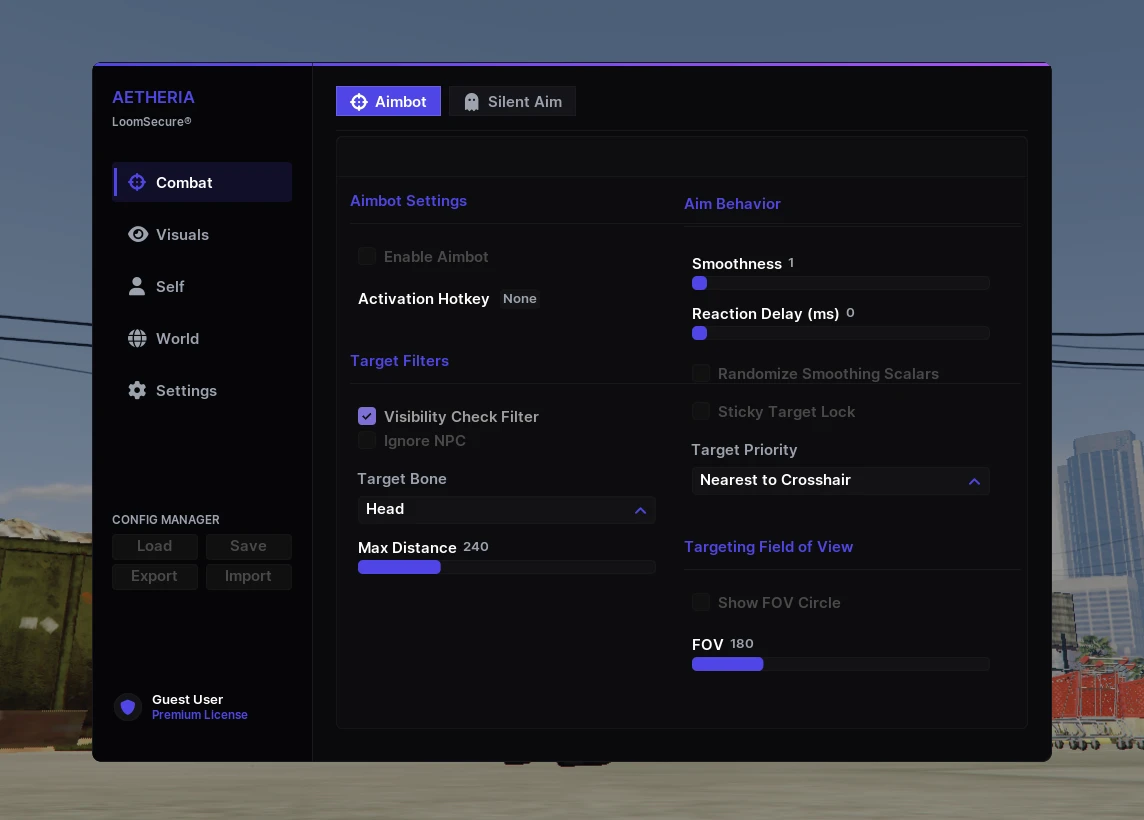Select the Self person icon
The image size is (1144, 820).
coord(136,286)
